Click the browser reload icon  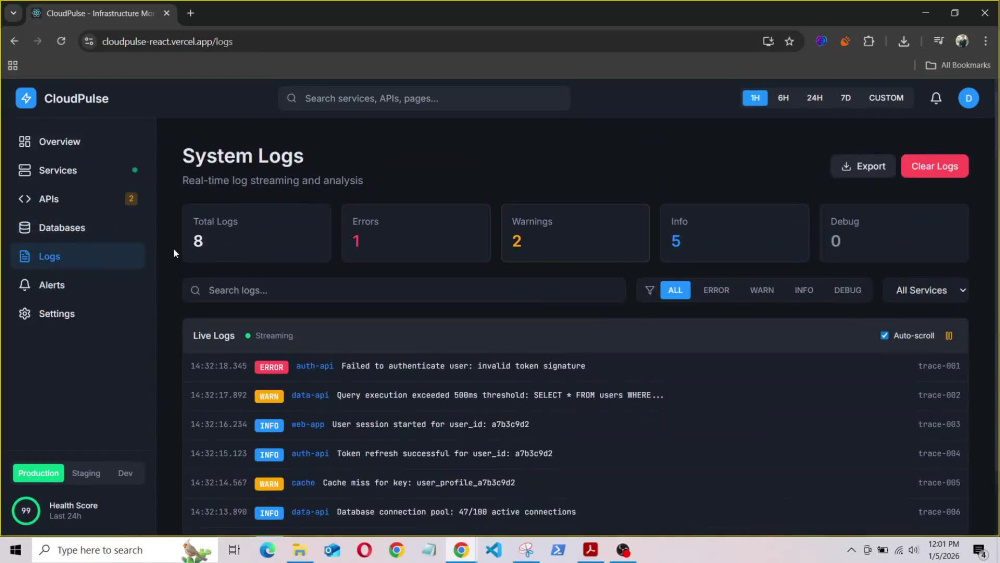(61, 41)
